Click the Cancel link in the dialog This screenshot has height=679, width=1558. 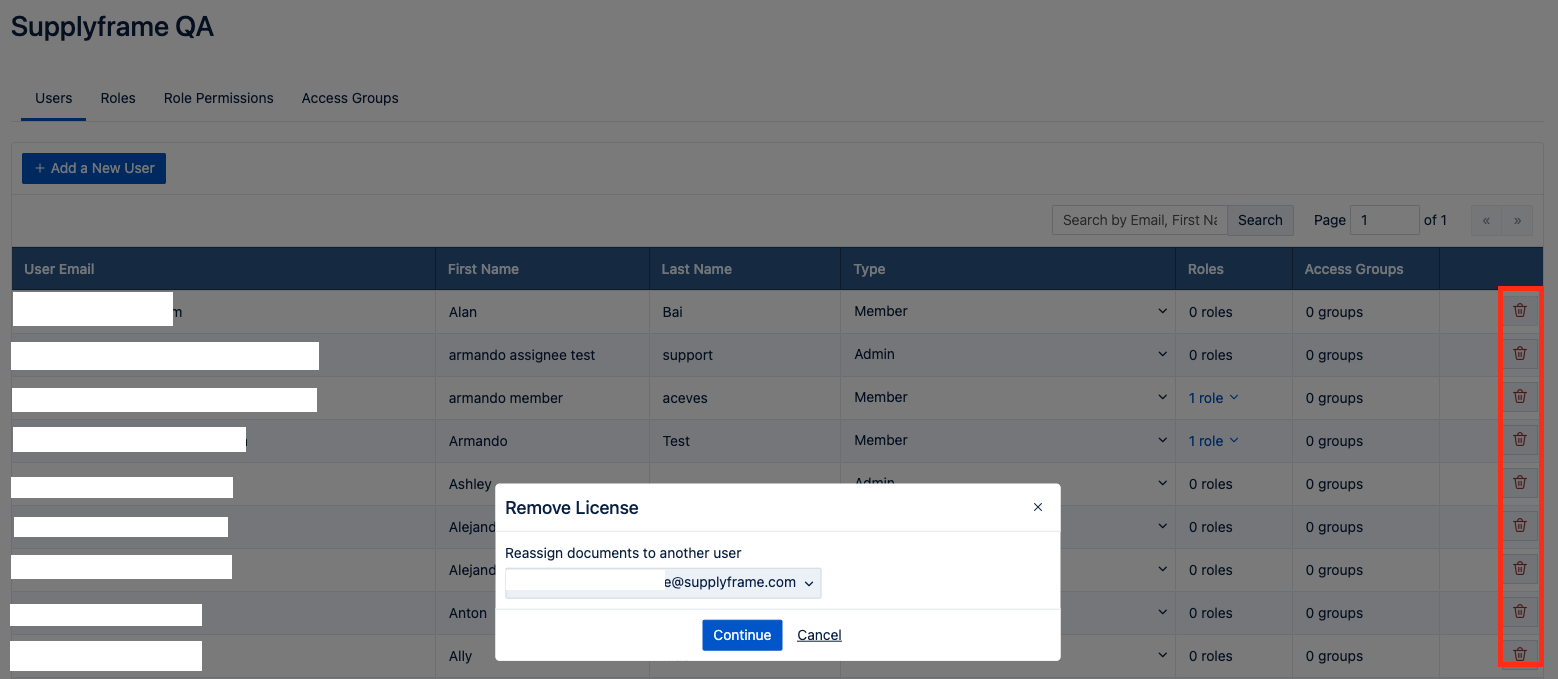819,635
